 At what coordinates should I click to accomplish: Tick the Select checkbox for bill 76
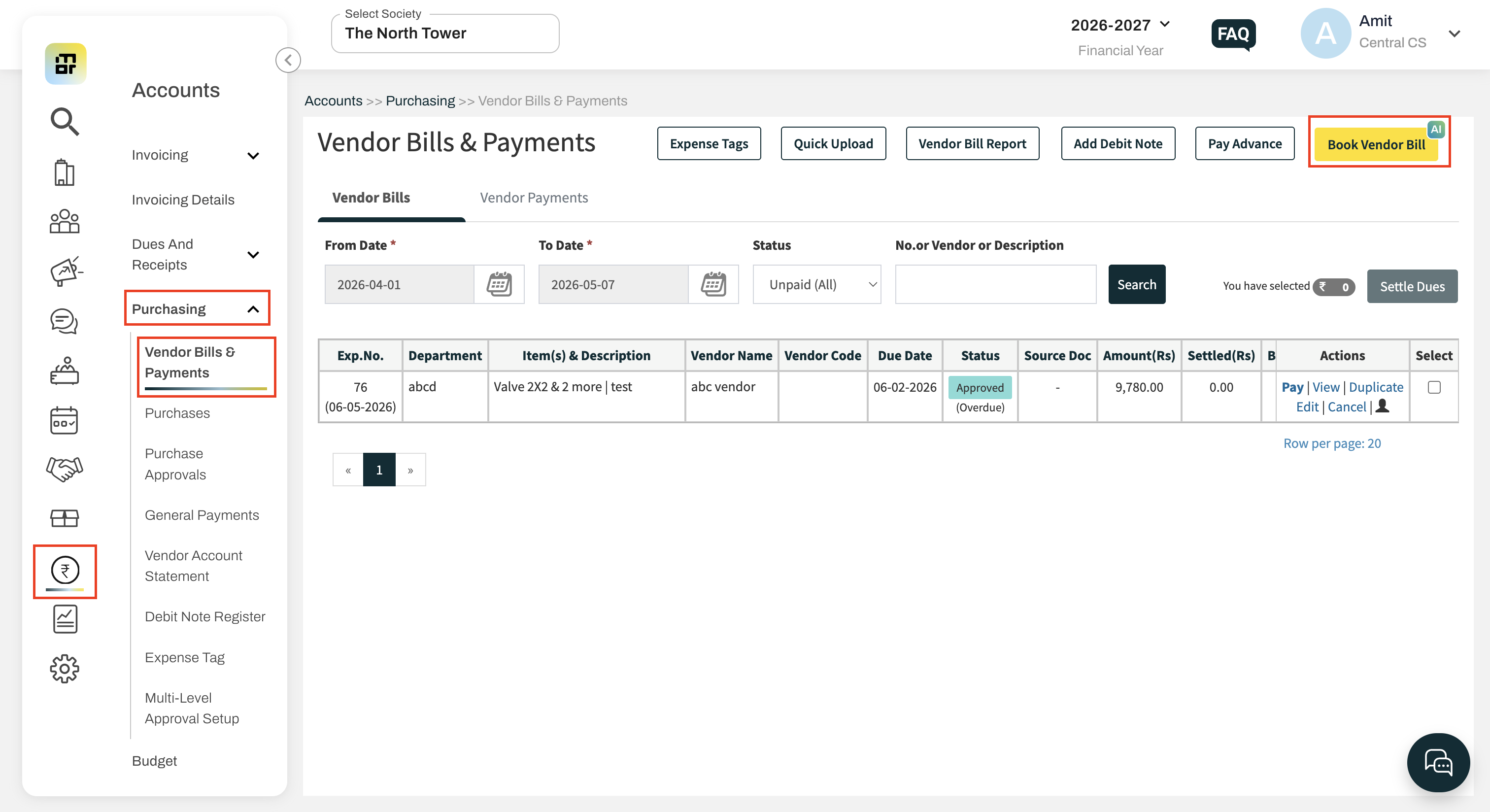click(x=1434, y=387)
